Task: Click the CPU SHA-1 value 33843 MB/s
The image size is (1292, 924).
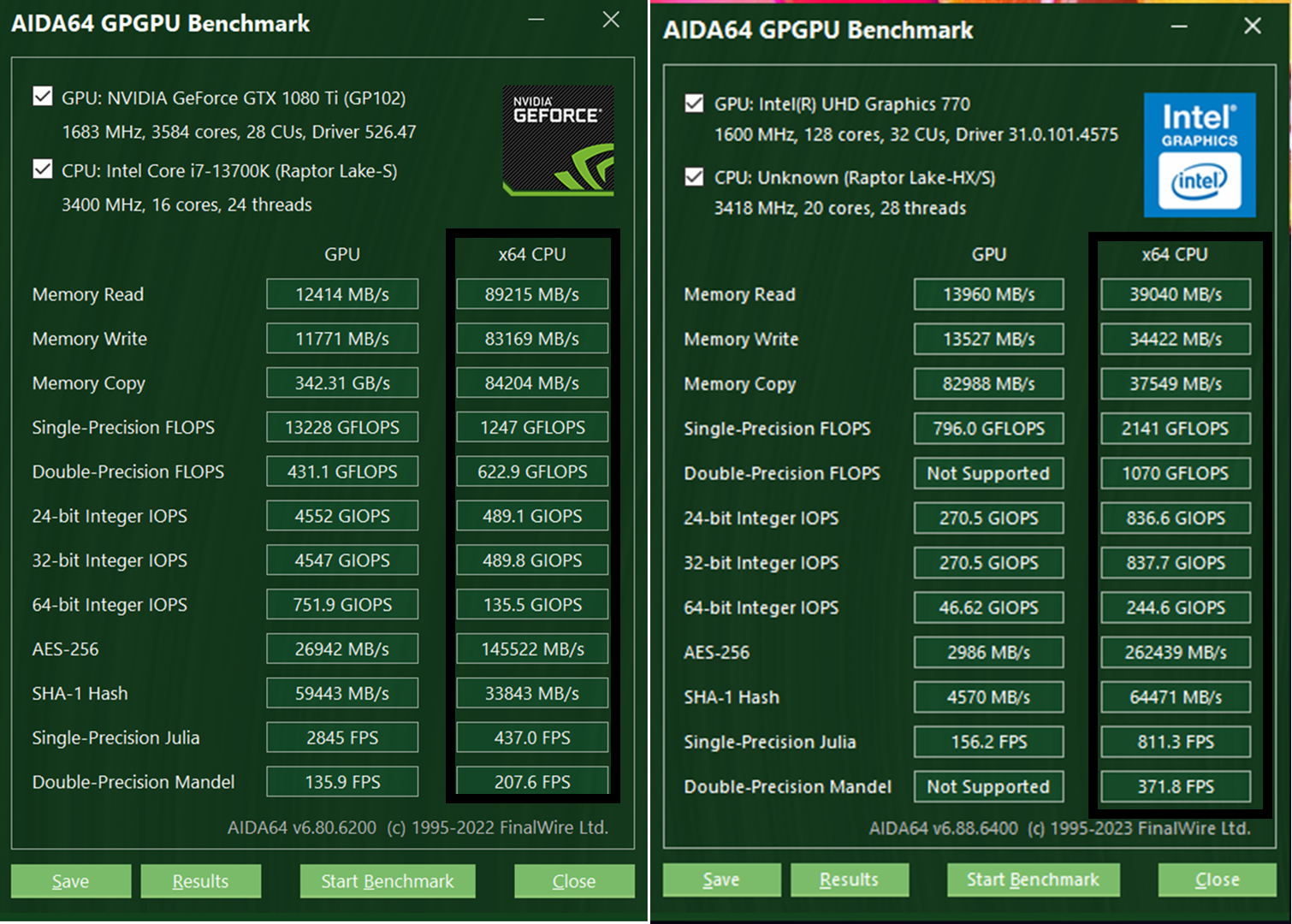Action: [532, 693]
